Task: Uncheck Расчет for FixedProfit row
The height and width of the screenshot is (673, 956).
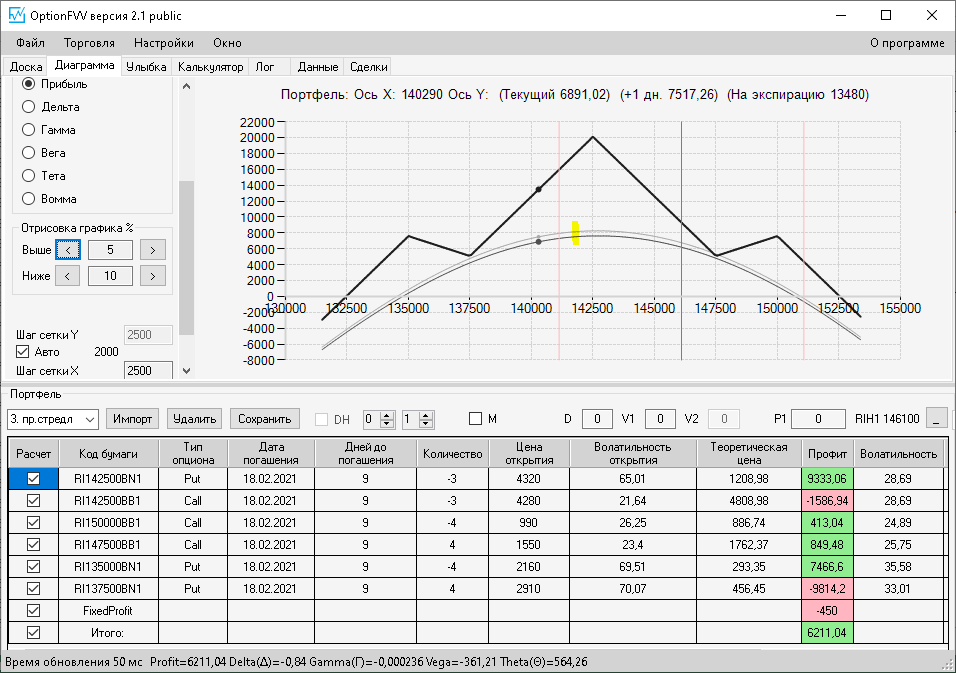Action: coord(34,610)
